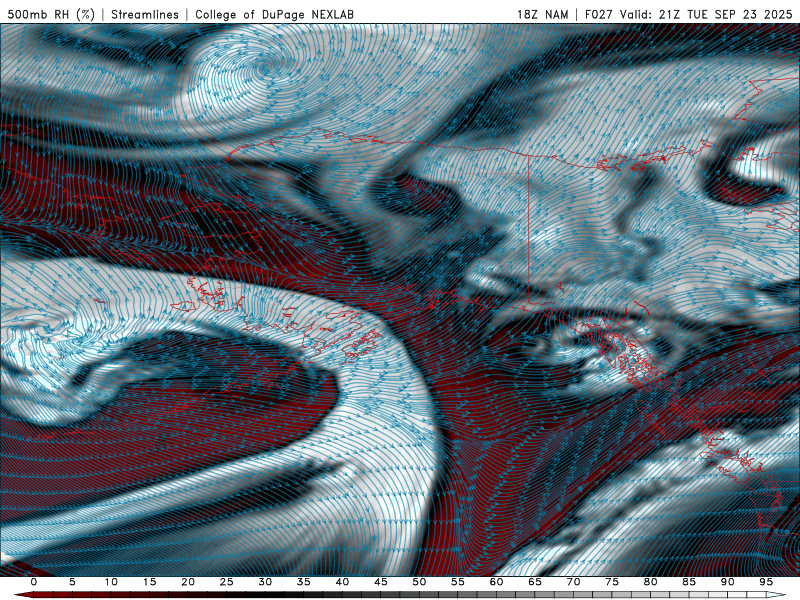Click the colorbar label "90"
Screen dimensions: 800x600
pyautogui.click(x=728, y=582)
